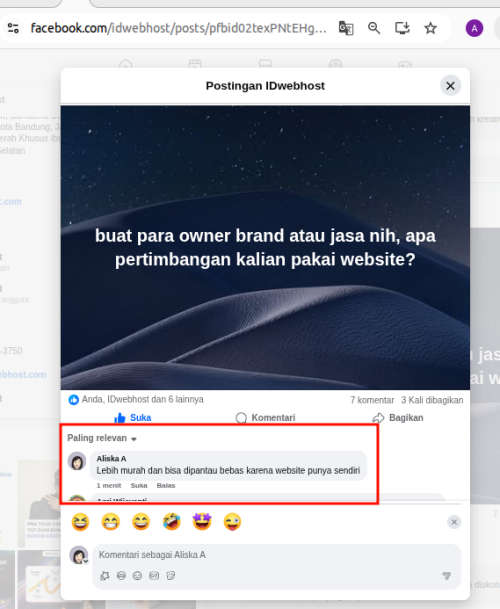Click the send comment arrow icon
Screen dimensions: 500x609
pos(447,576)
